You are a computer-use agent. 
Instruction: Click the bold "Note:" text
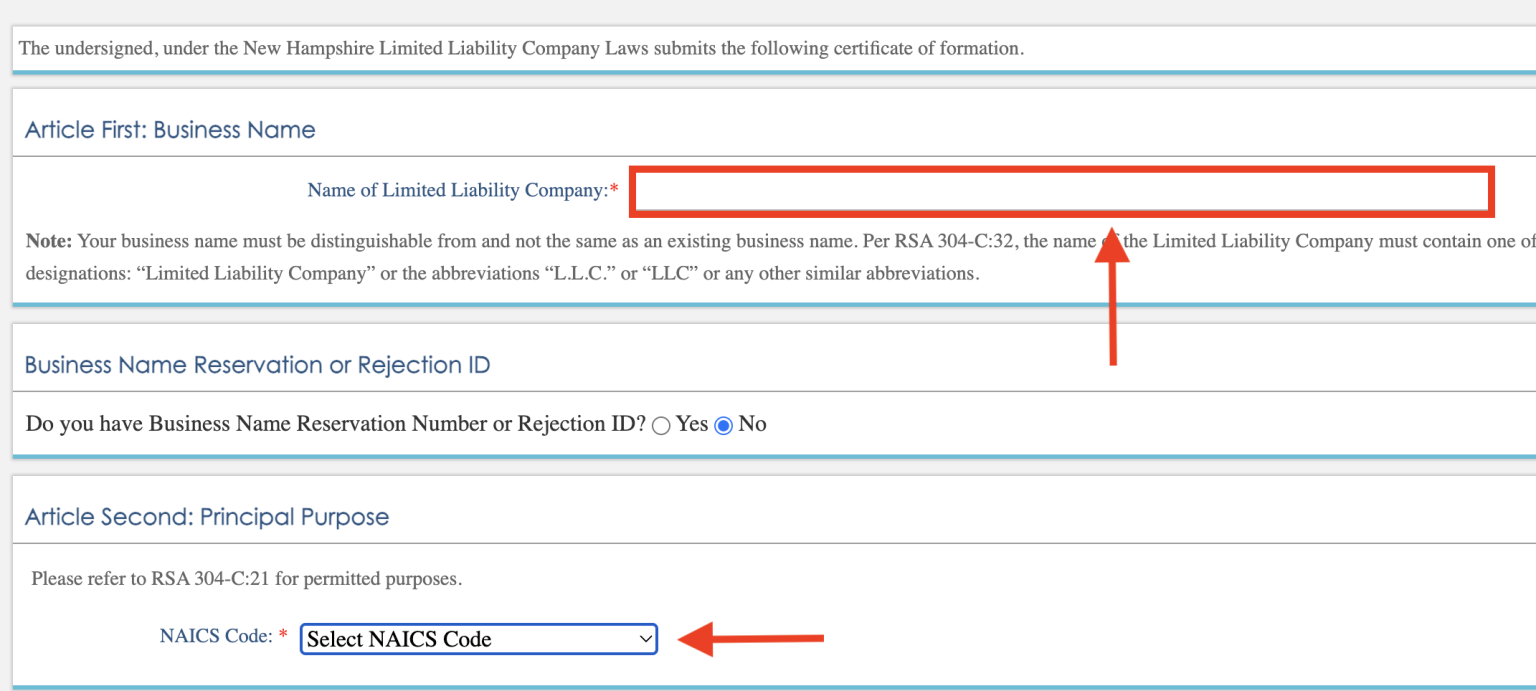[x=49, y=241]
